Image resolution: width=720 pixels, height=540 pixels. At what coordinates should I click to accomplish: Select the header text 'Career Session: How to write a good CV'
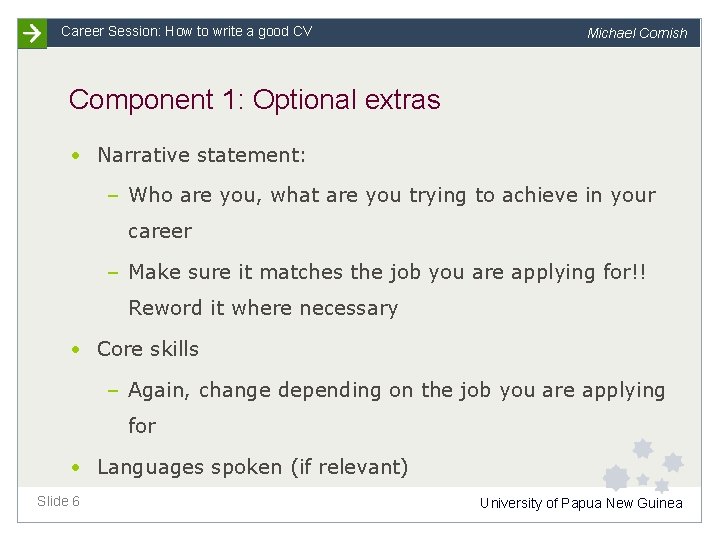tap(186, 31)
